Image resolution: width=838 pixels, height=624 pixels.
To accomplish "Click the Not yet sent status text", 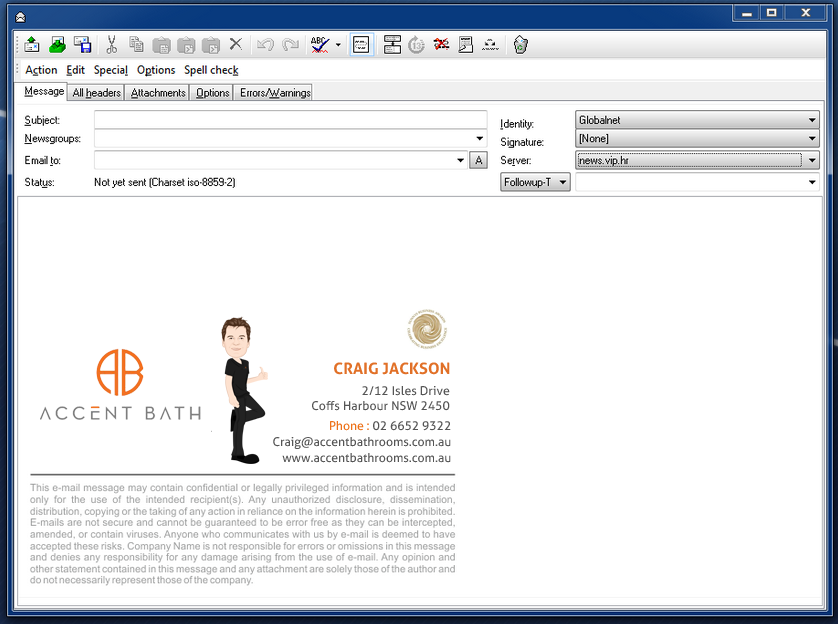I will pyautogui.click(x=165, y=182).
